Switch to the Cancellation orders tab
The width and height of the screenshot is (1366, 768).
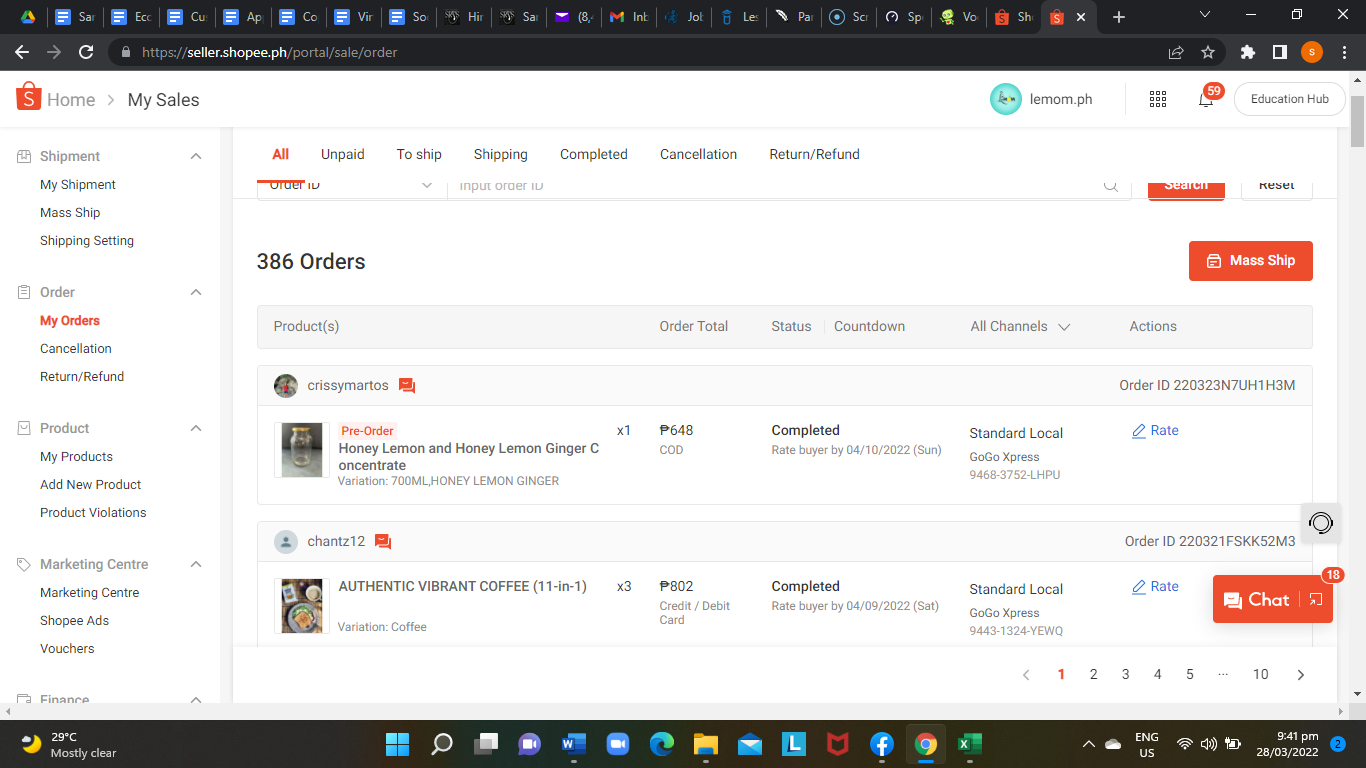click(x=698, y=154)
